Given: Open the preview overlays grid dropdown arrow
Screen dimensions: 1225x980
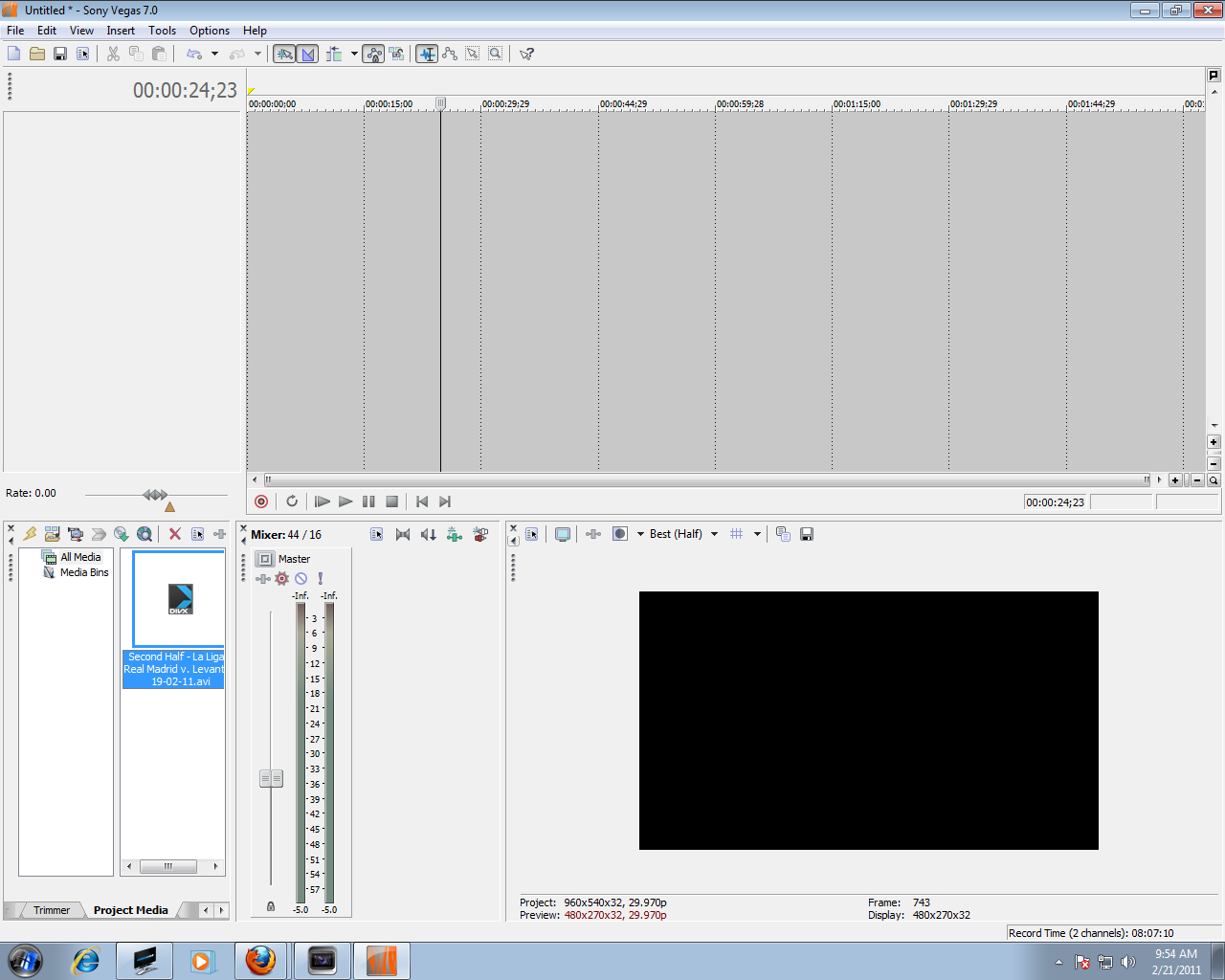Looking at the screenshot, I should 757,534.
